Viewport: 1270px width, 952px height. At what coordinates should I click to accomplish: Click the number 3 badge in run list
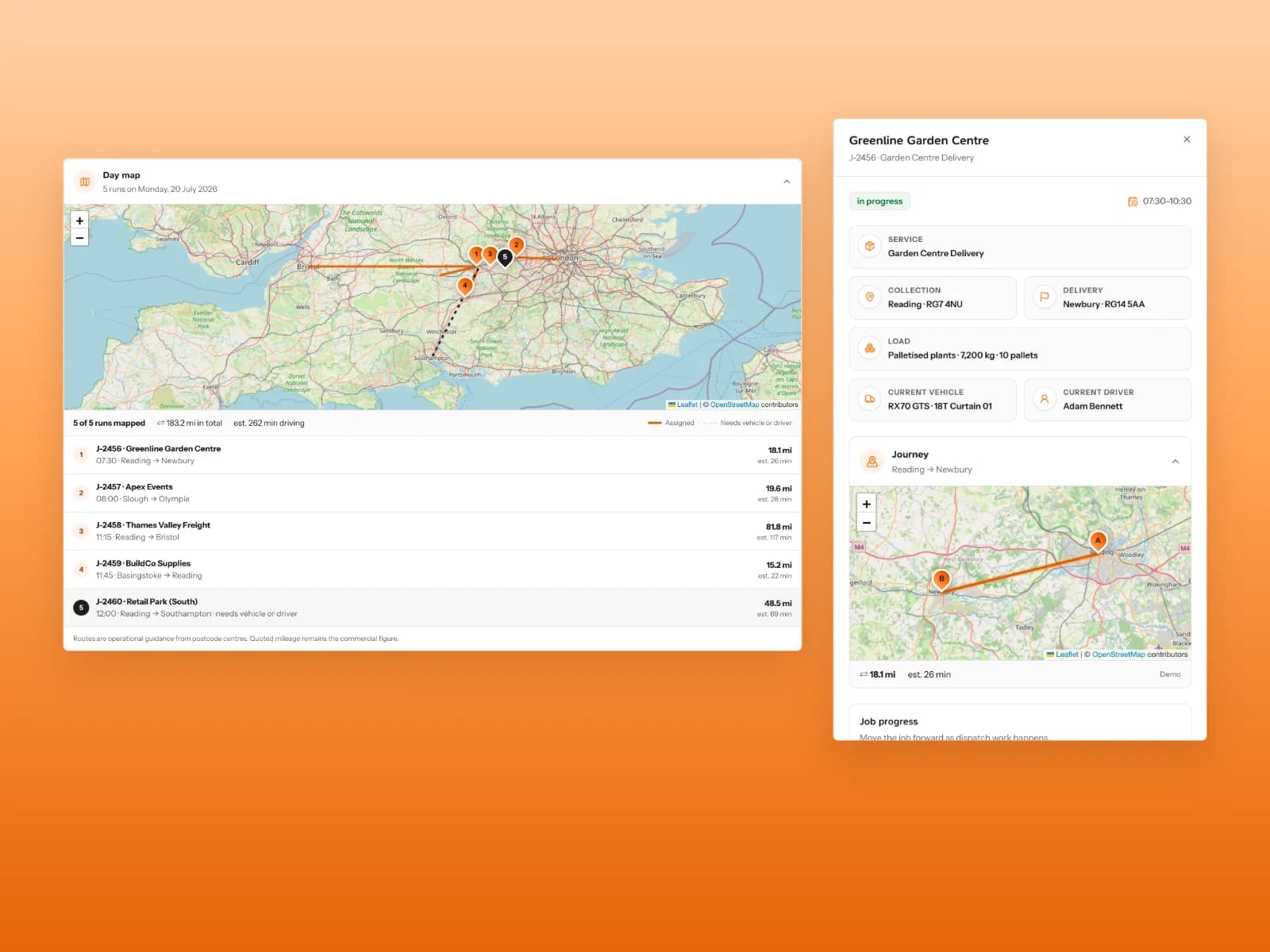pos(81,531)
